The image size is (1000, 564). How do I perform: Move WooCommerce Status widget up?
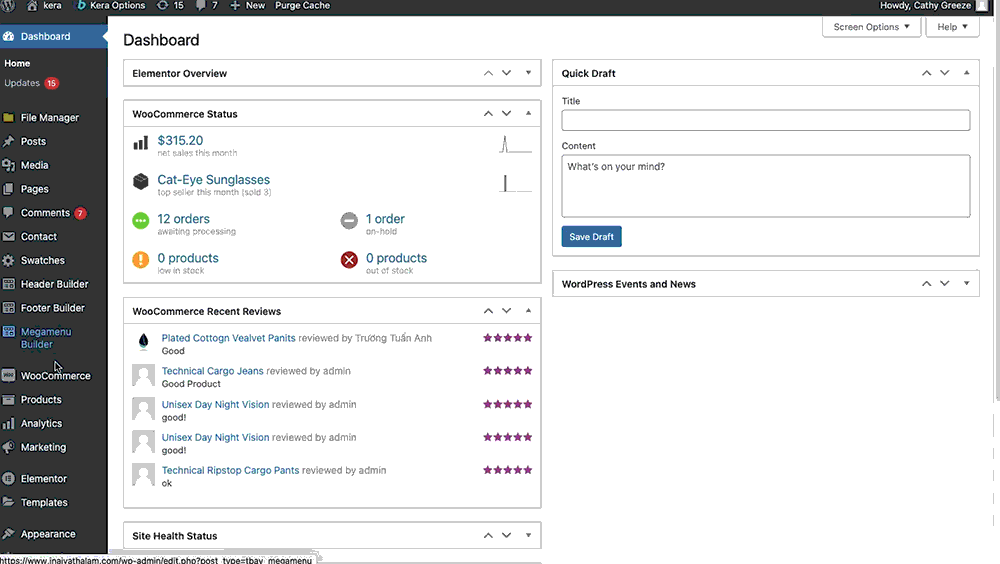[x=488, y=114]
